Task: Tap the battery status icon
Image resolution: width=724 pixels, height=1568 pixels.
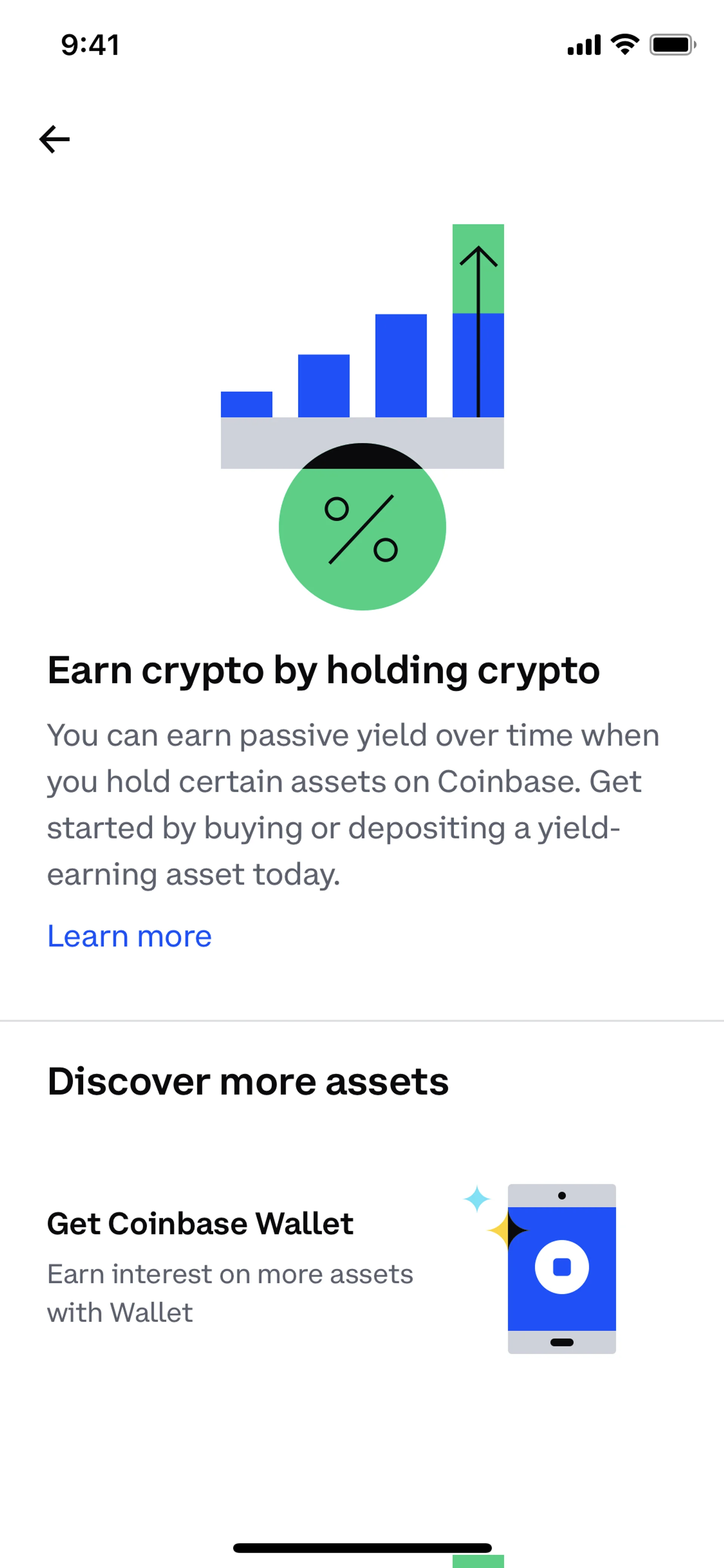Action: 672,45
